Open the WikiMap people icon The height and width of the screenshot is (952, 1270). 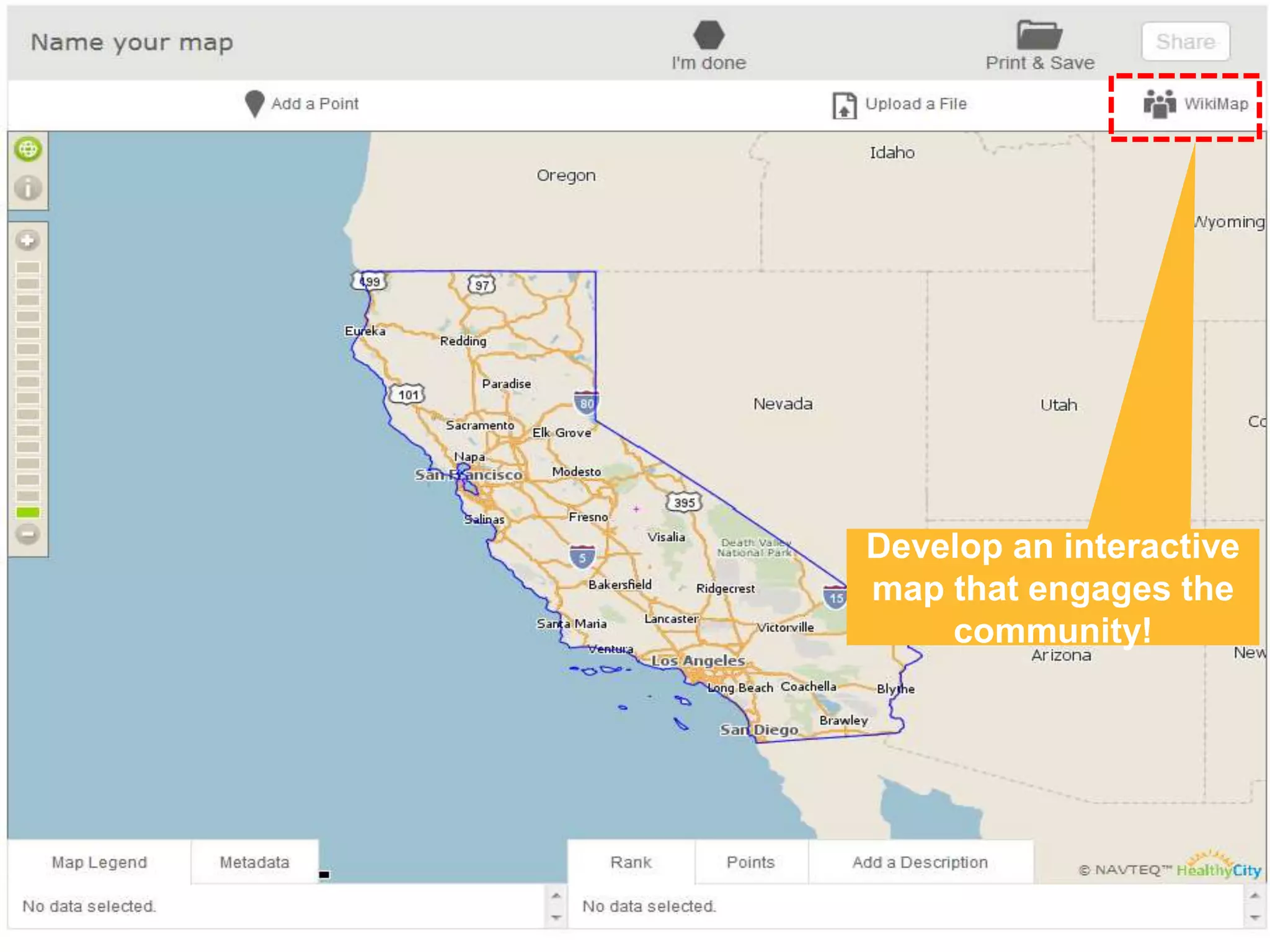point(1160,104)
